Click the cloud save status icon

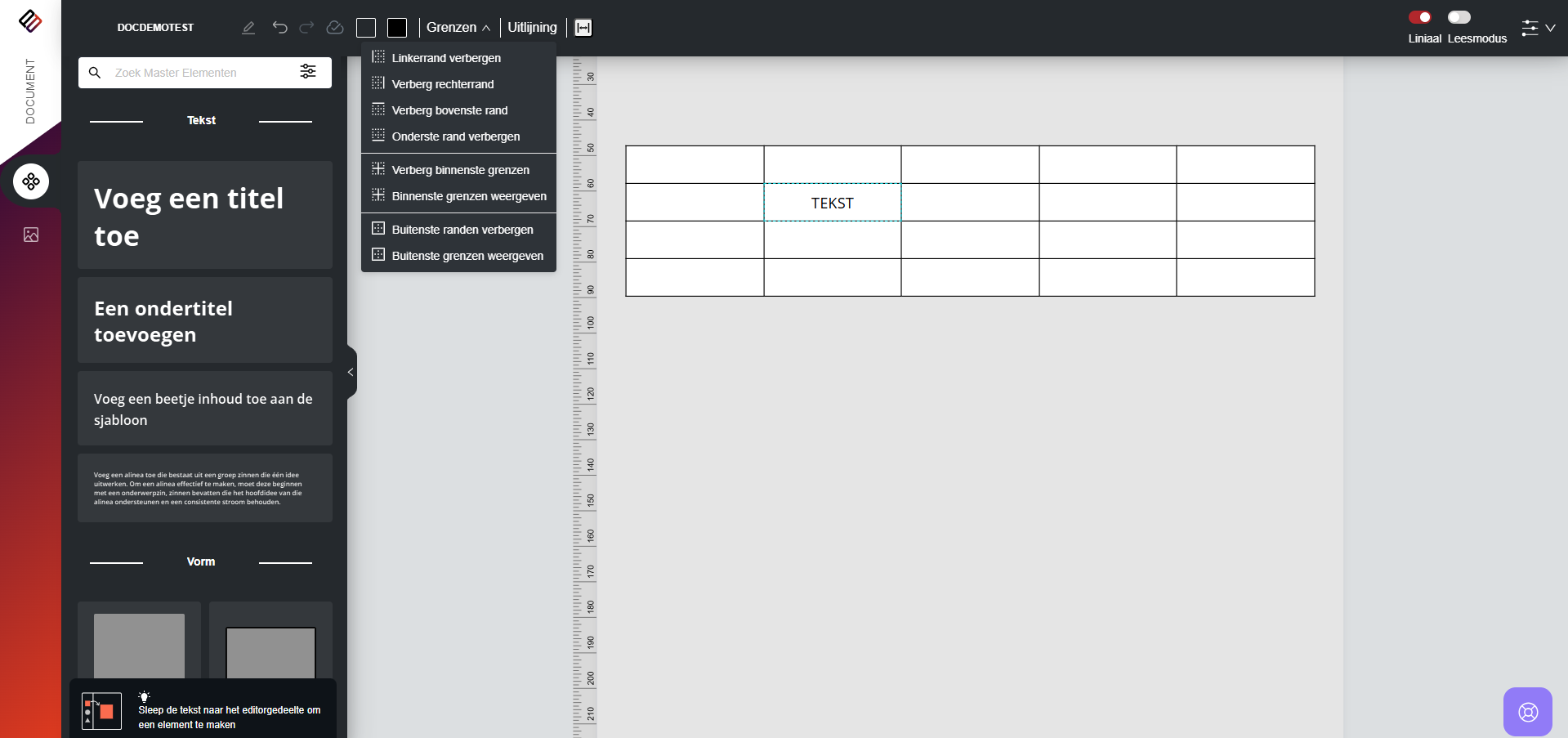coord(335,28)
